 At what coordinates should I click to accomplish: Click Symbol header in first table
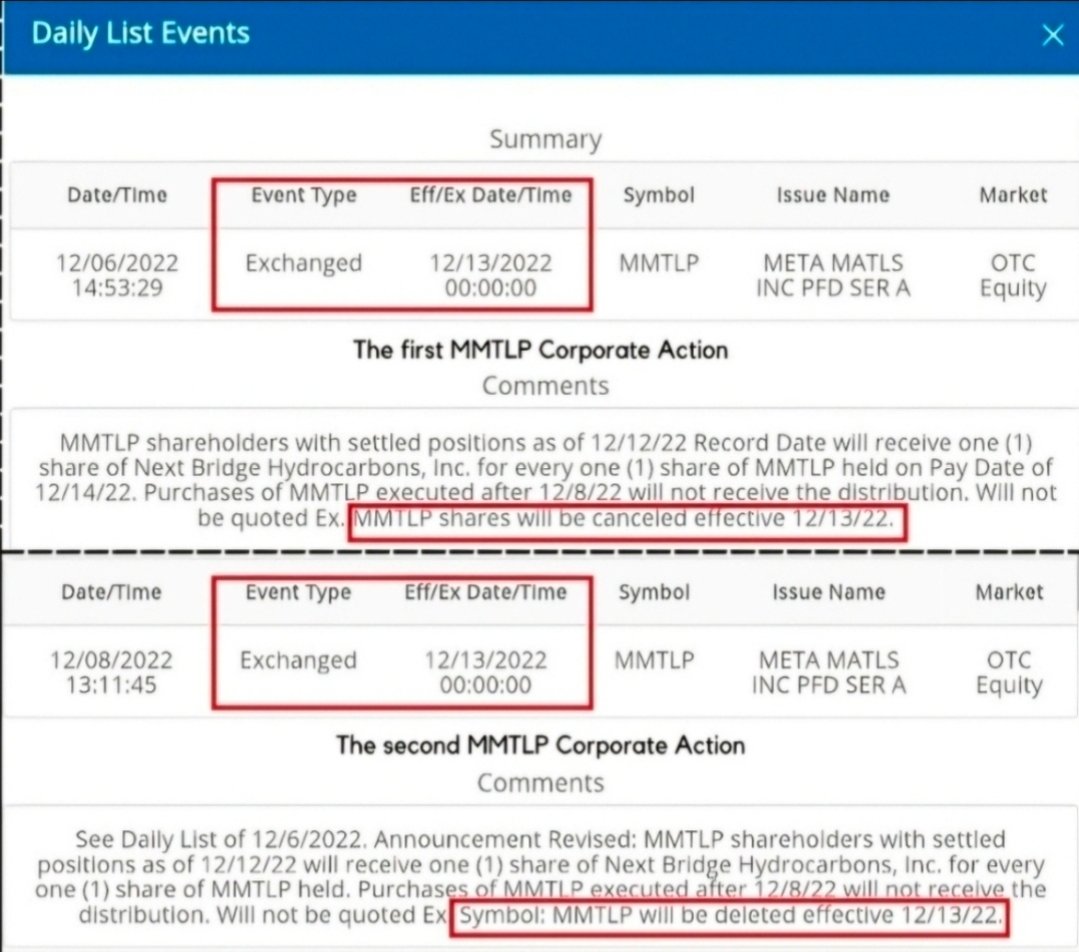659,195
